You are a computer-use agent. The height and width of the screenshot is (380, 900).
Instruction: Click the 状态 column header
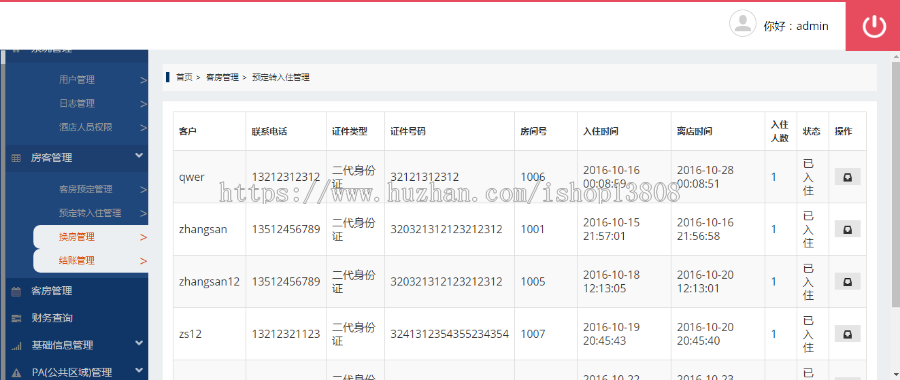pyautogui.click(x=812, y=131)
